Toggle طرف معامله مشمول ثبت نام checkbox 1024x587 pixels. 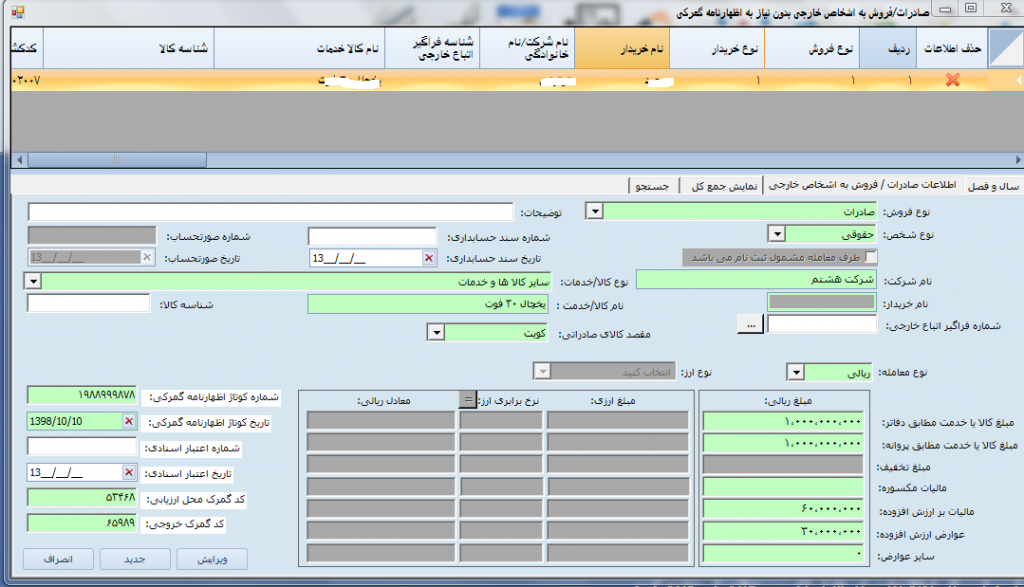[x=871, y=257]
